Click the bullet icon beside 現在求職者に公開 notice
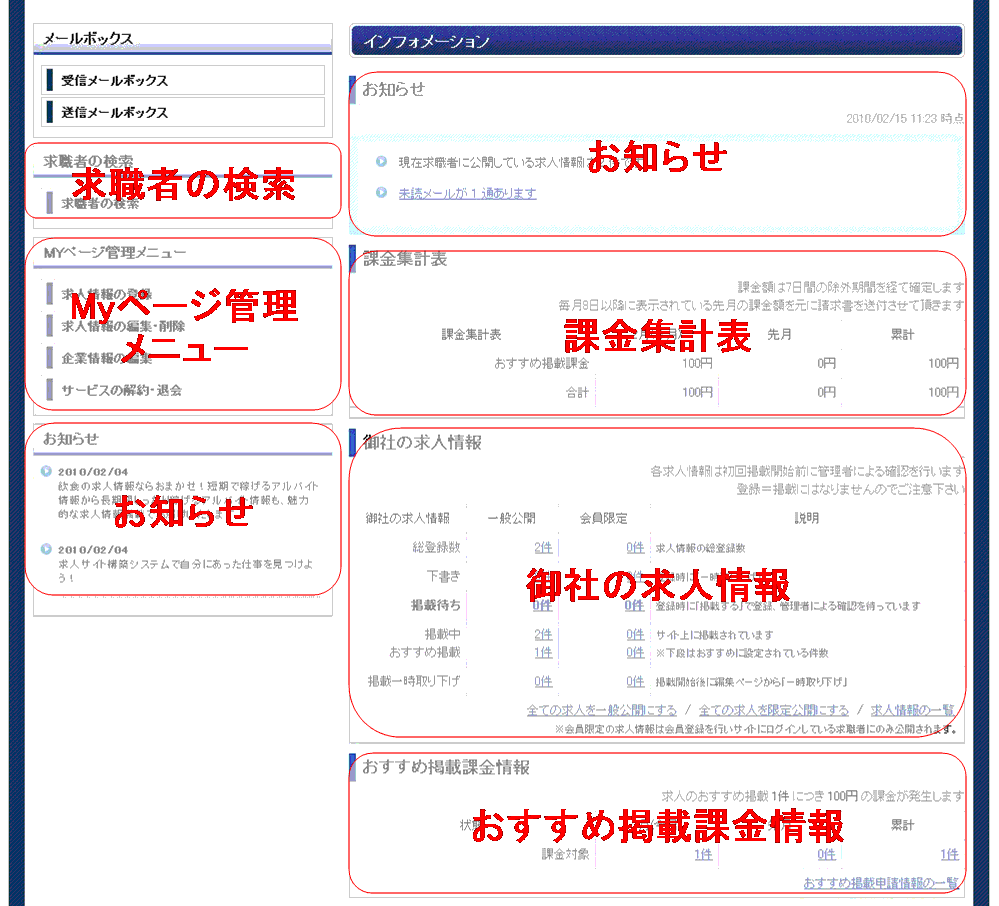The image size is (999, 906). (x=382, y=162)
